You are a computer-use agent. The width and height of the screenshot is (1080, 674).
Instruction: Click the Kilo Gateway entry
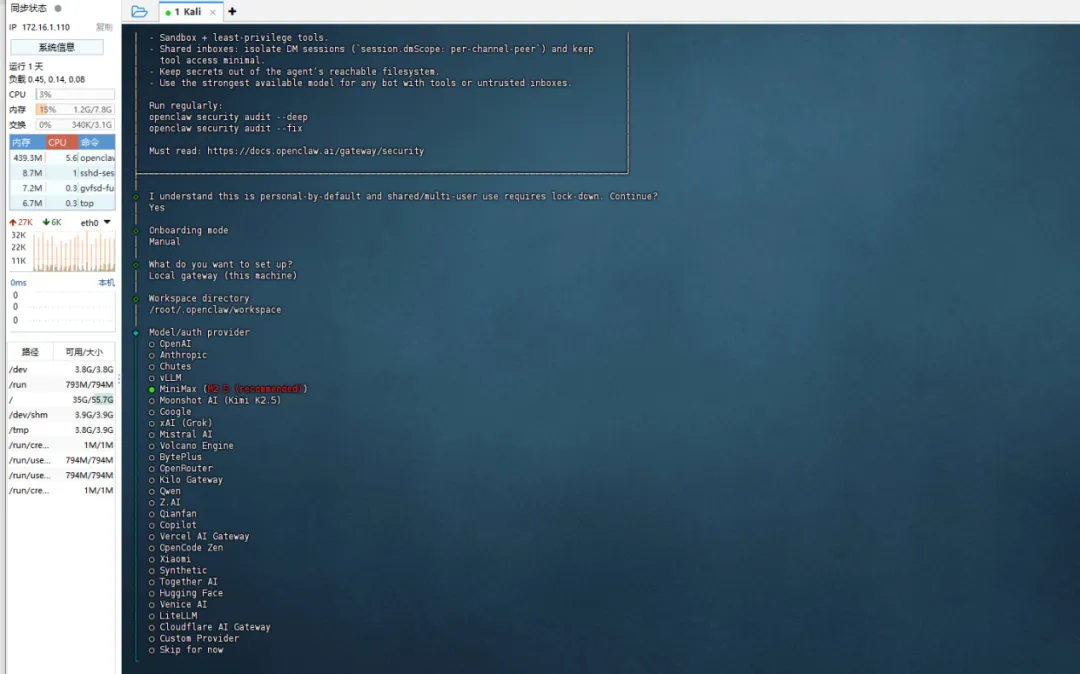[x=186, y=479]
